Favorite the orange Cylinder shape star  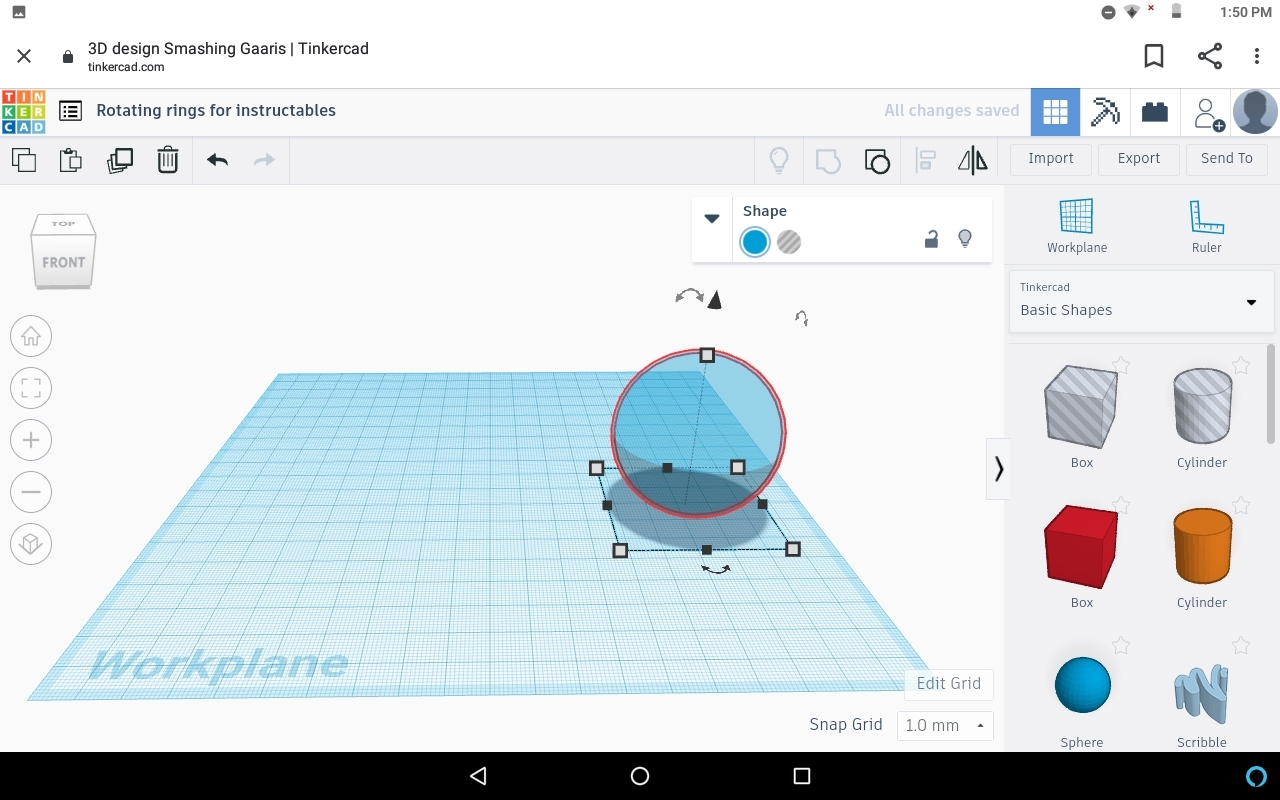tap(1241, 506)
